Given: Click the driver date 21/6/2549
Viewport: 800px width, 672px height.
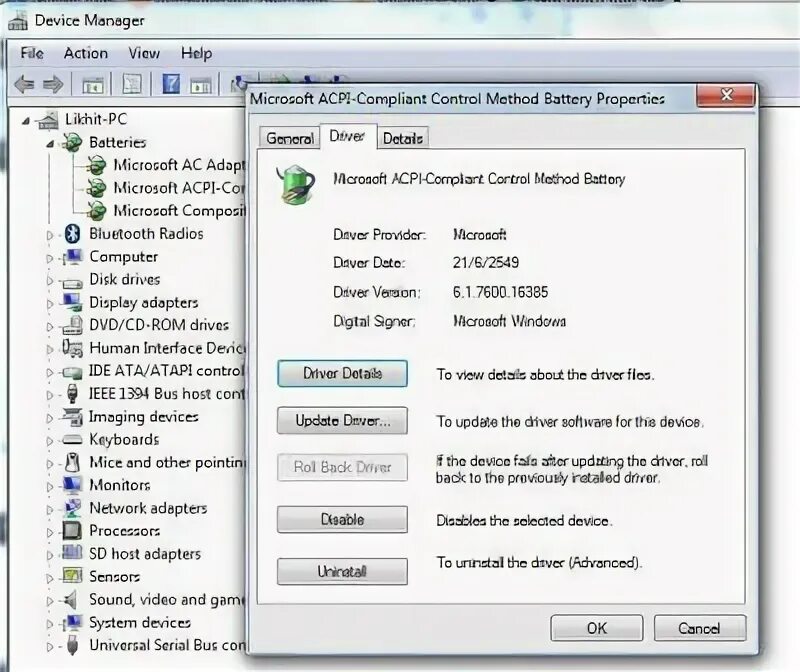Looking at the screenshot, I should click(486, 262).
